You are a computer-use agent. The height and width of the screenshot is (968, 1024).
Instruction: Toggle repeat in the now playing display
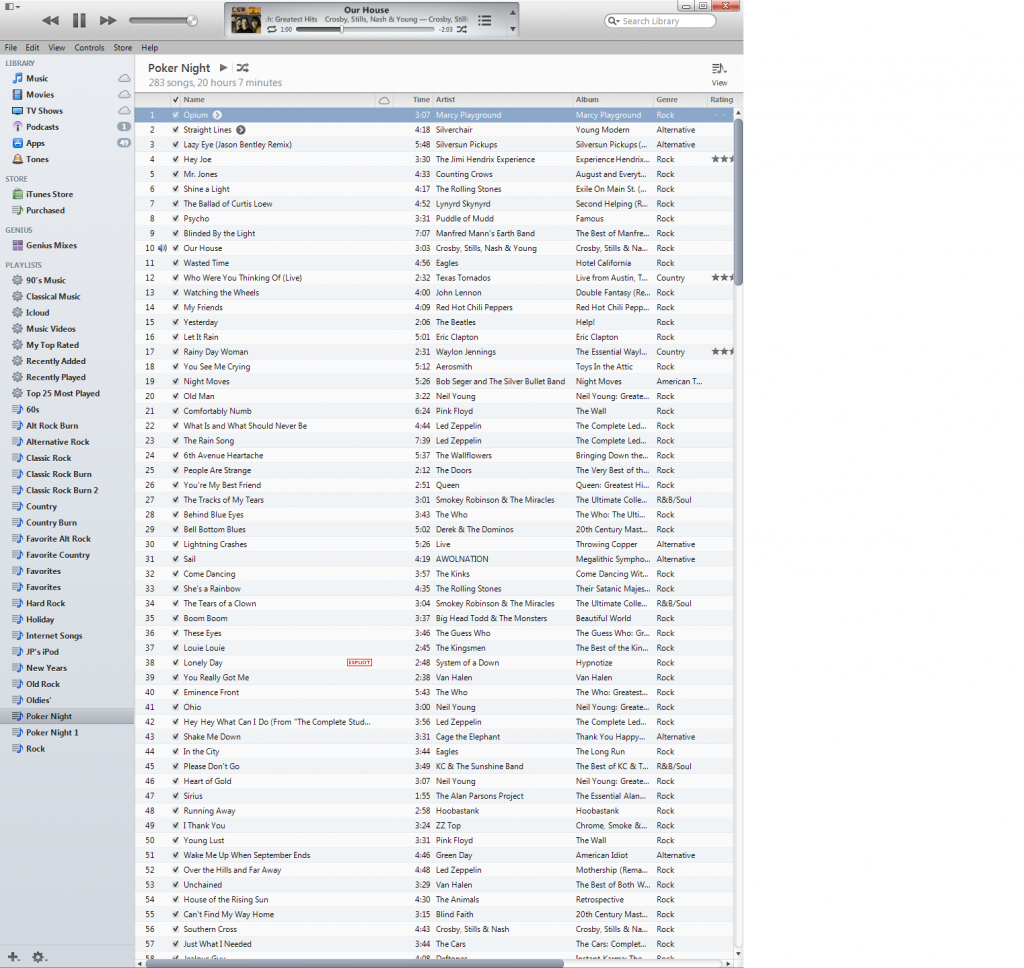click(272, 29)
